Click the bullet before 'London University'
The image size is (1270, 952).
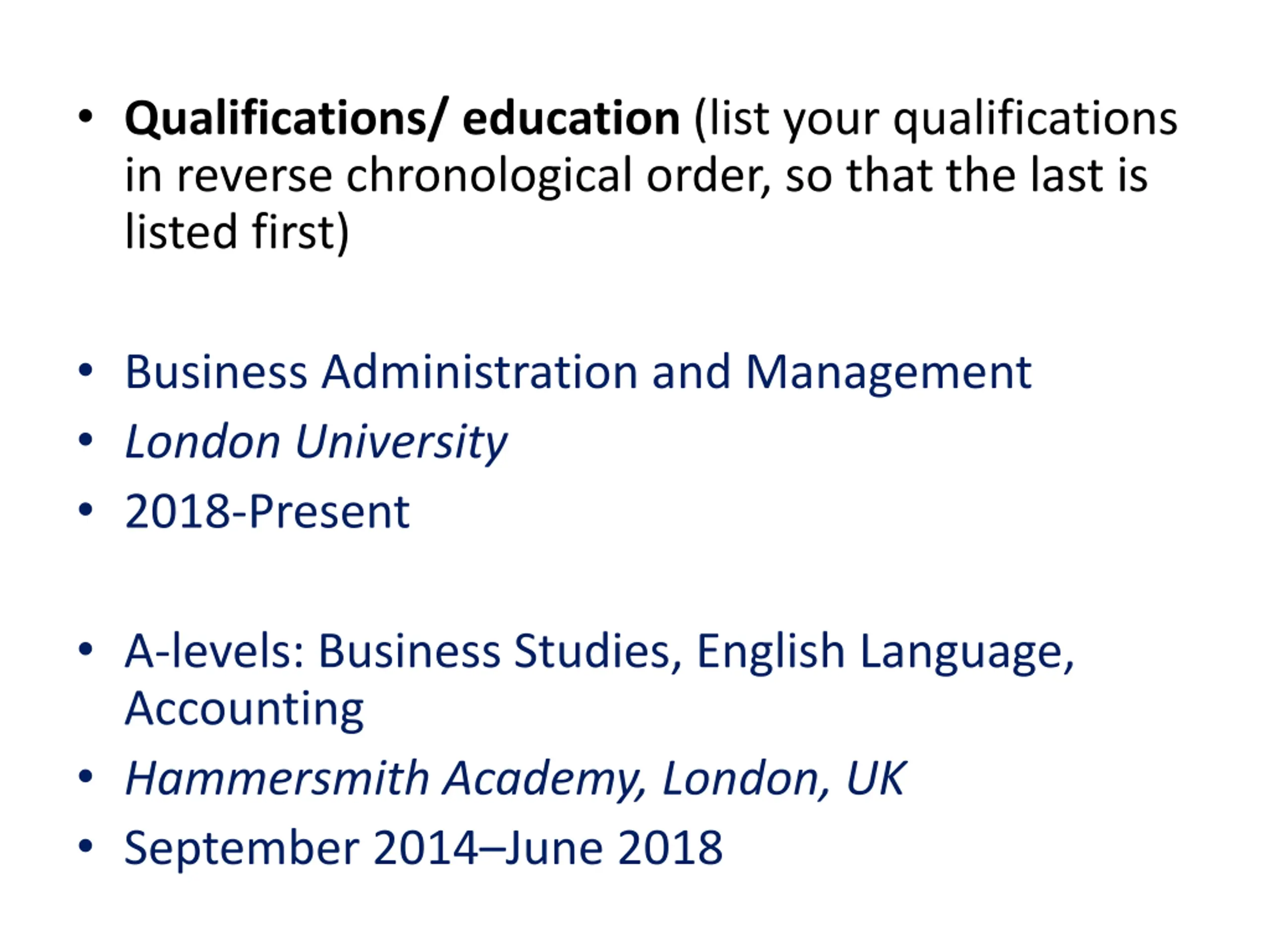tap(85, 441)
